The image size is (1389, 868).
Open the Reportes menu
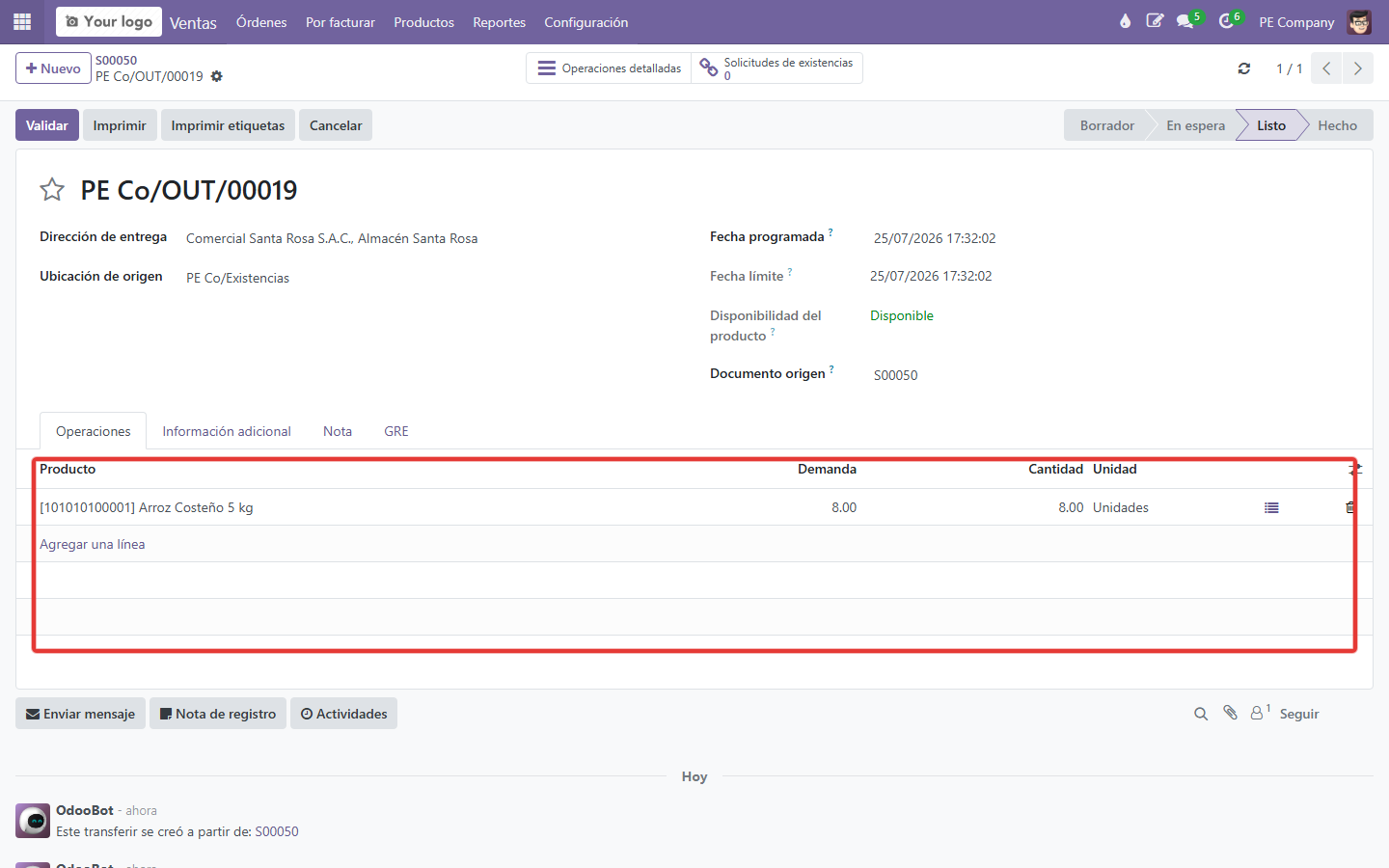[499, 22]
